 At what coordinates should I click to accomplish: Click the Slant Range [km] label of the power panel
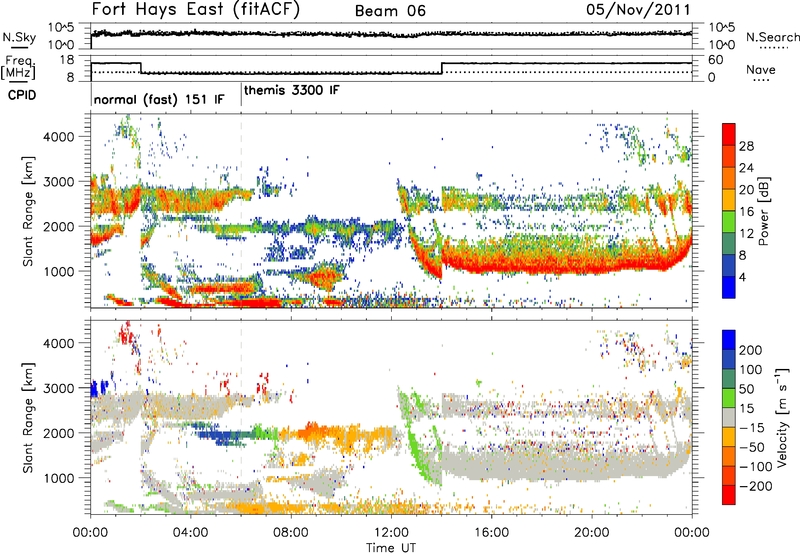tap(28, 211)
